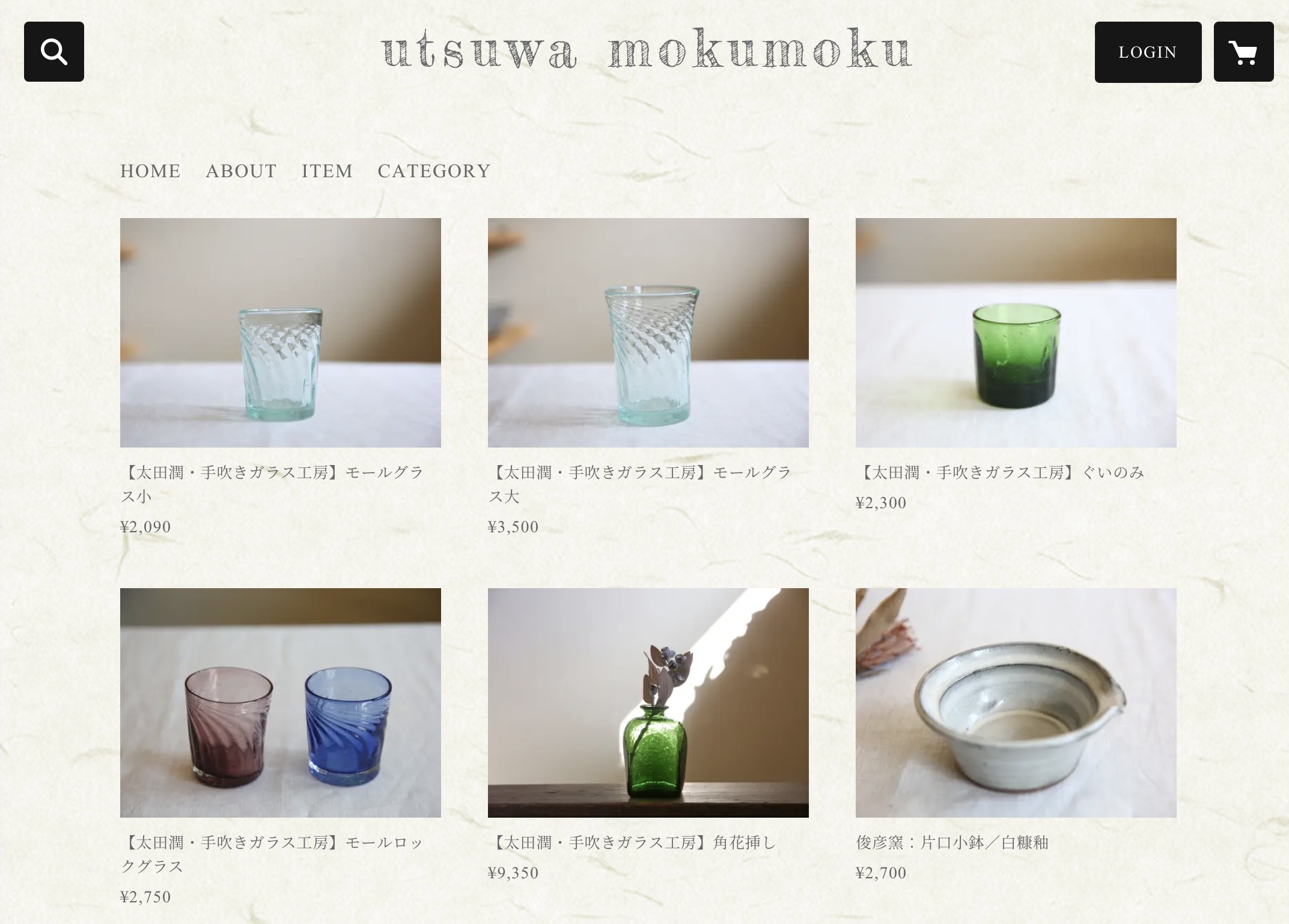View the green sake cup photo
Image resolution: width=1289 pixels, height=924 pixels.
point(1016,333)
